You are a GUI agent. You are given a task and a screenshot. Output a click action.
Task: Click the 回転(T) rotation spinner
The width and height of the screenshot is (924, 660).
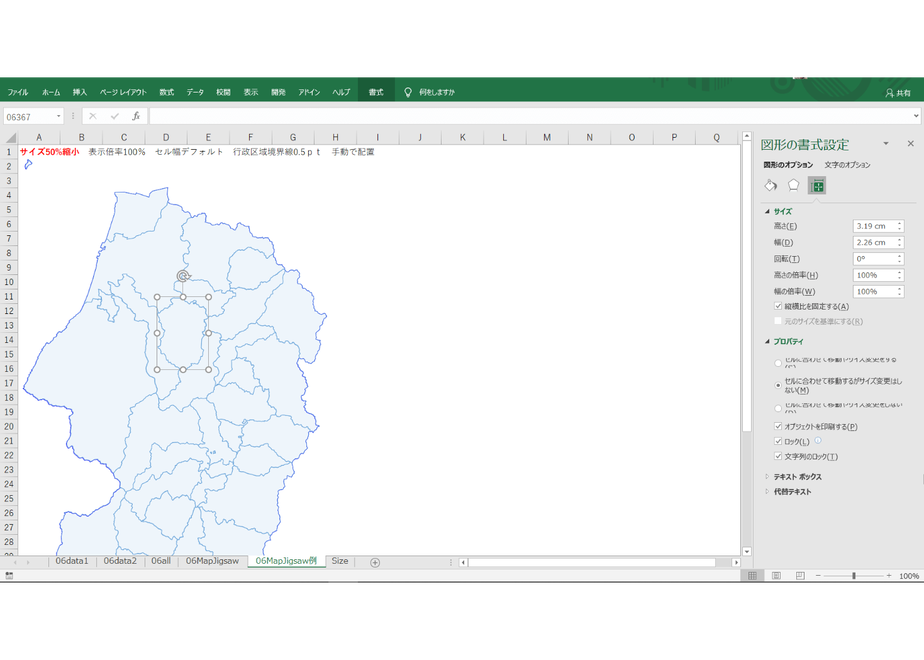899,259
